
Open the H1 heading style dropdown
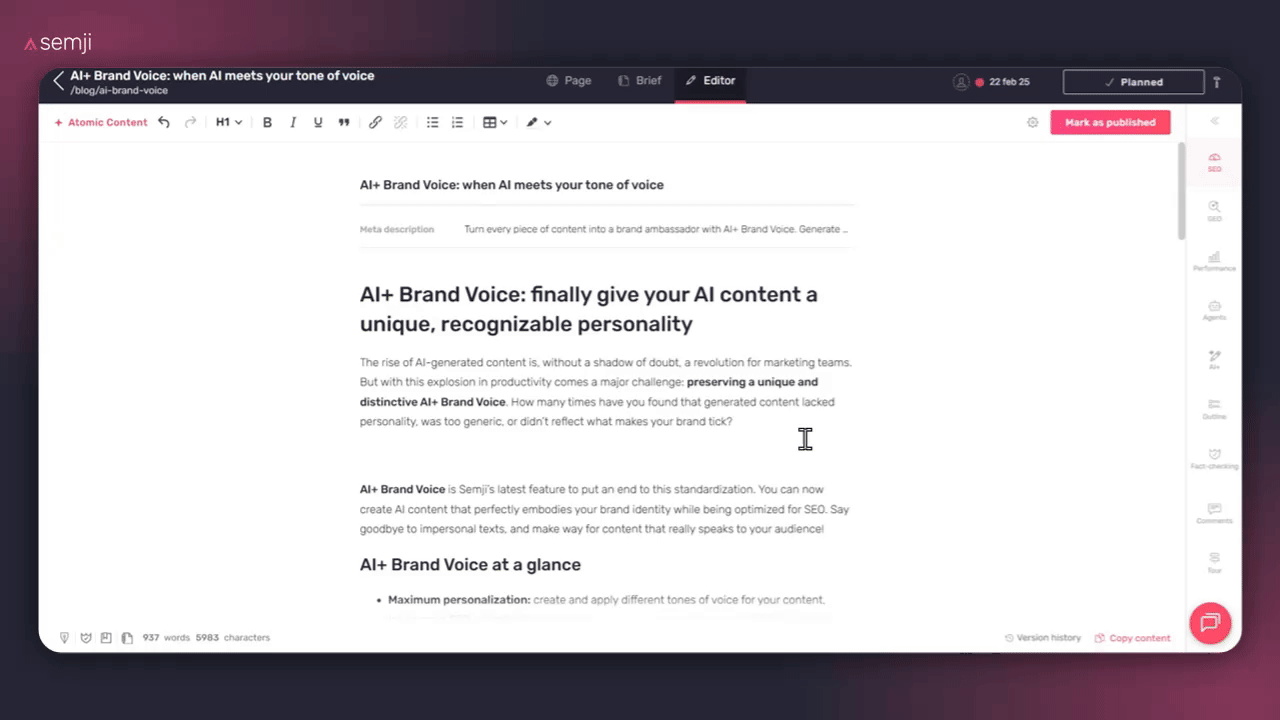pos(228,122)
